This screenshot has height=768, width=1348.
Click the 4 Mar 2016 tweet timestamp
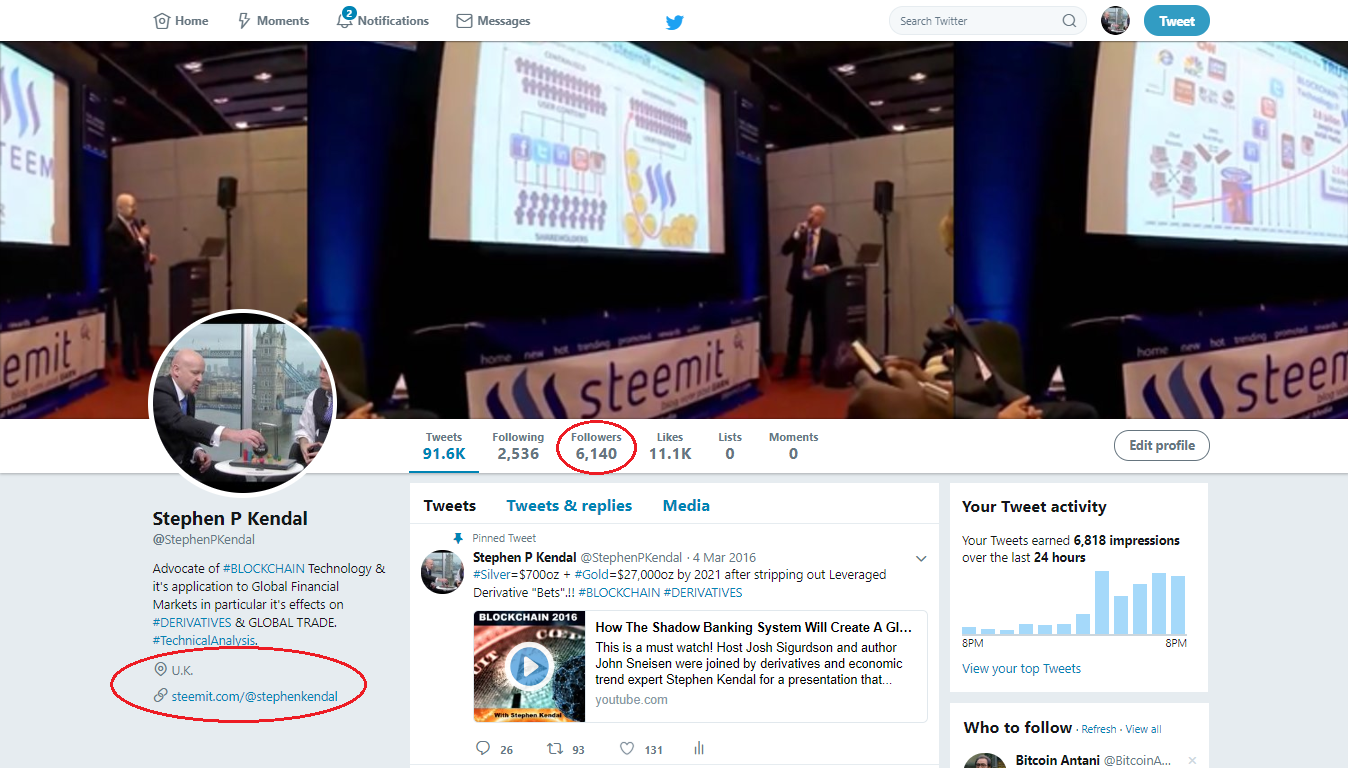725,558
